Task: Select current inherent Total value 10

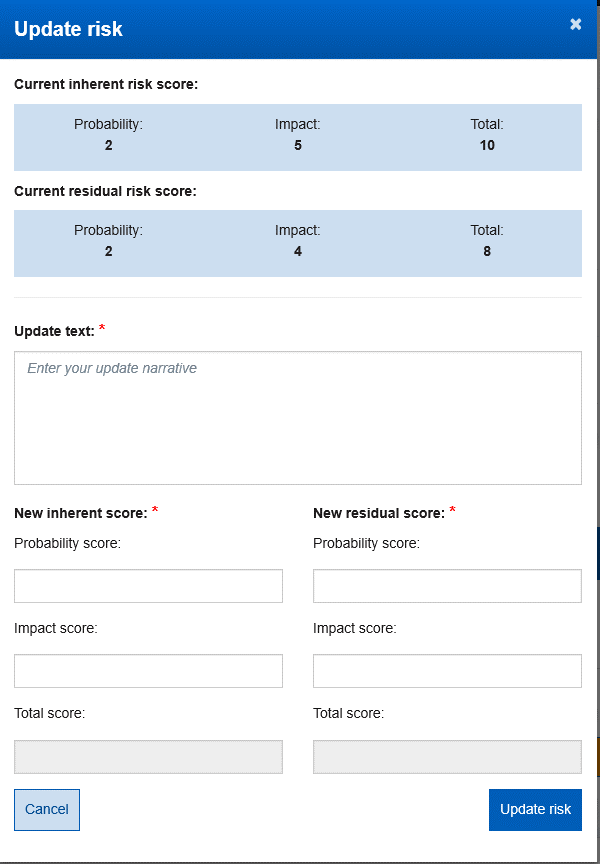Action: (x=487, y=145)
